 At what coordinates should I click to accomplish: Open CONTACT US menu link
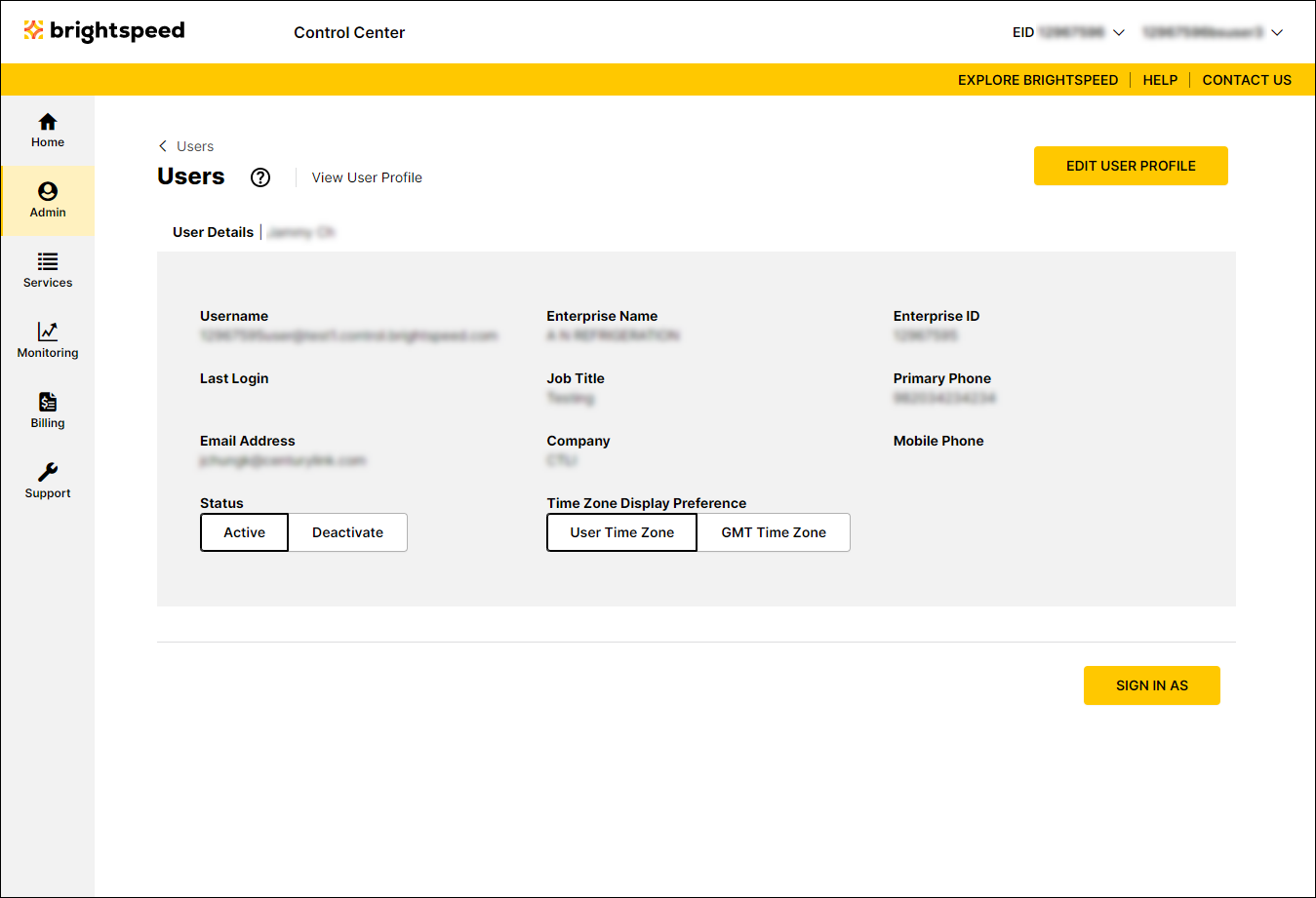click(1247, 80)
